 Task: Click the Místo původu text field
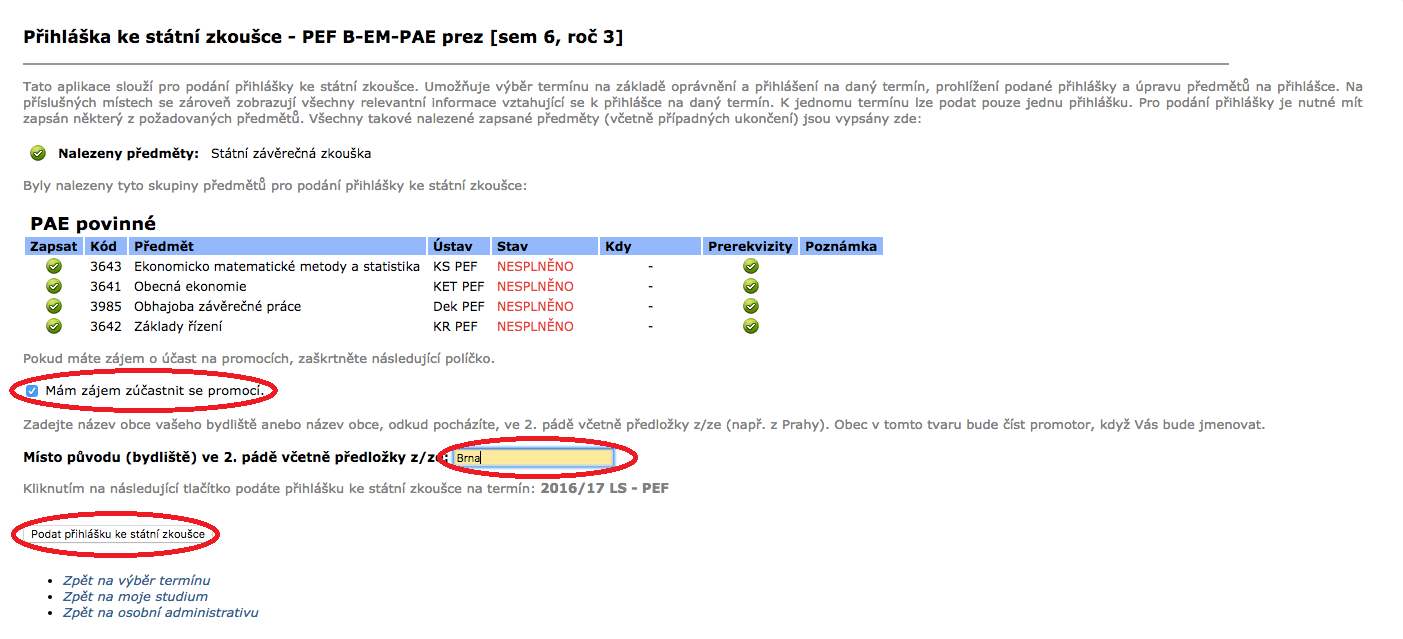pos(532,458)
